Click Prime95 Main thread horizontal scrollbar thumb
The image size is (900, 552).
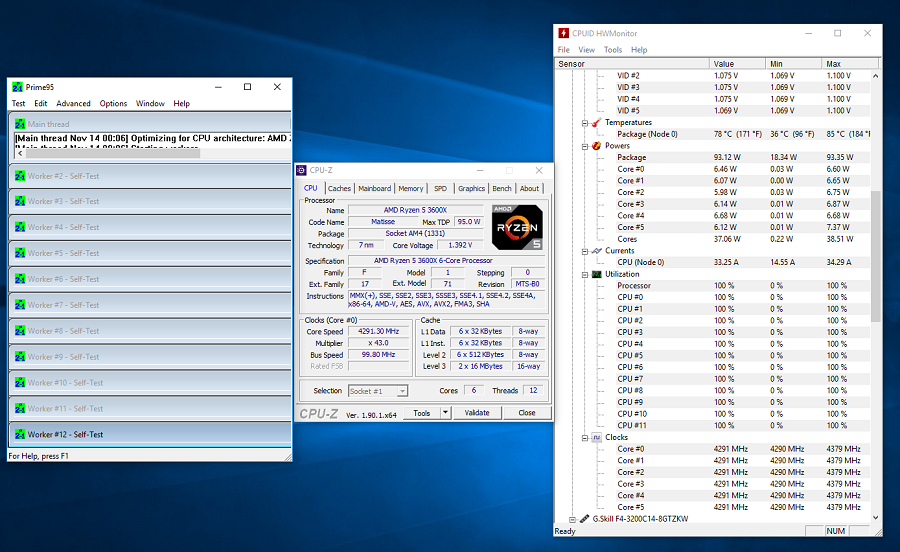coord(112,154)
